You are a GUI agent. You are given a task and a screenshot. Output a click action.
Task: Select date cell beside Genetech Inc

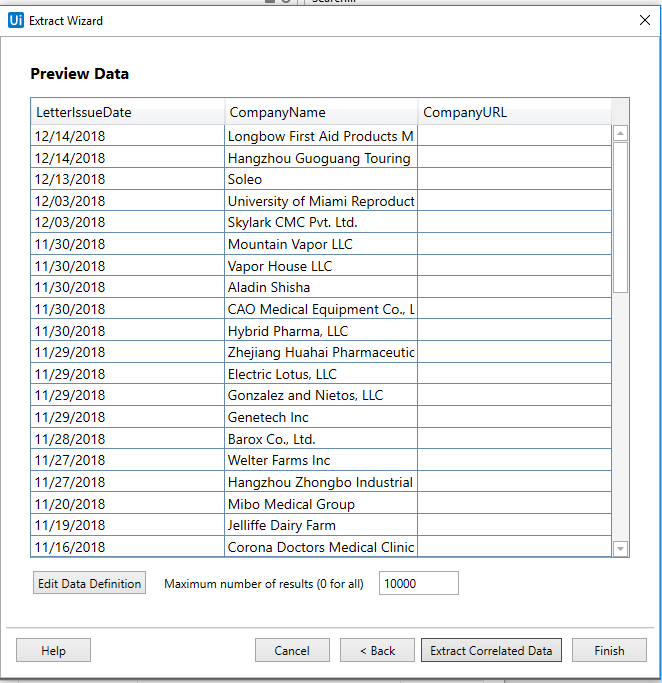[x=128, y=417]
